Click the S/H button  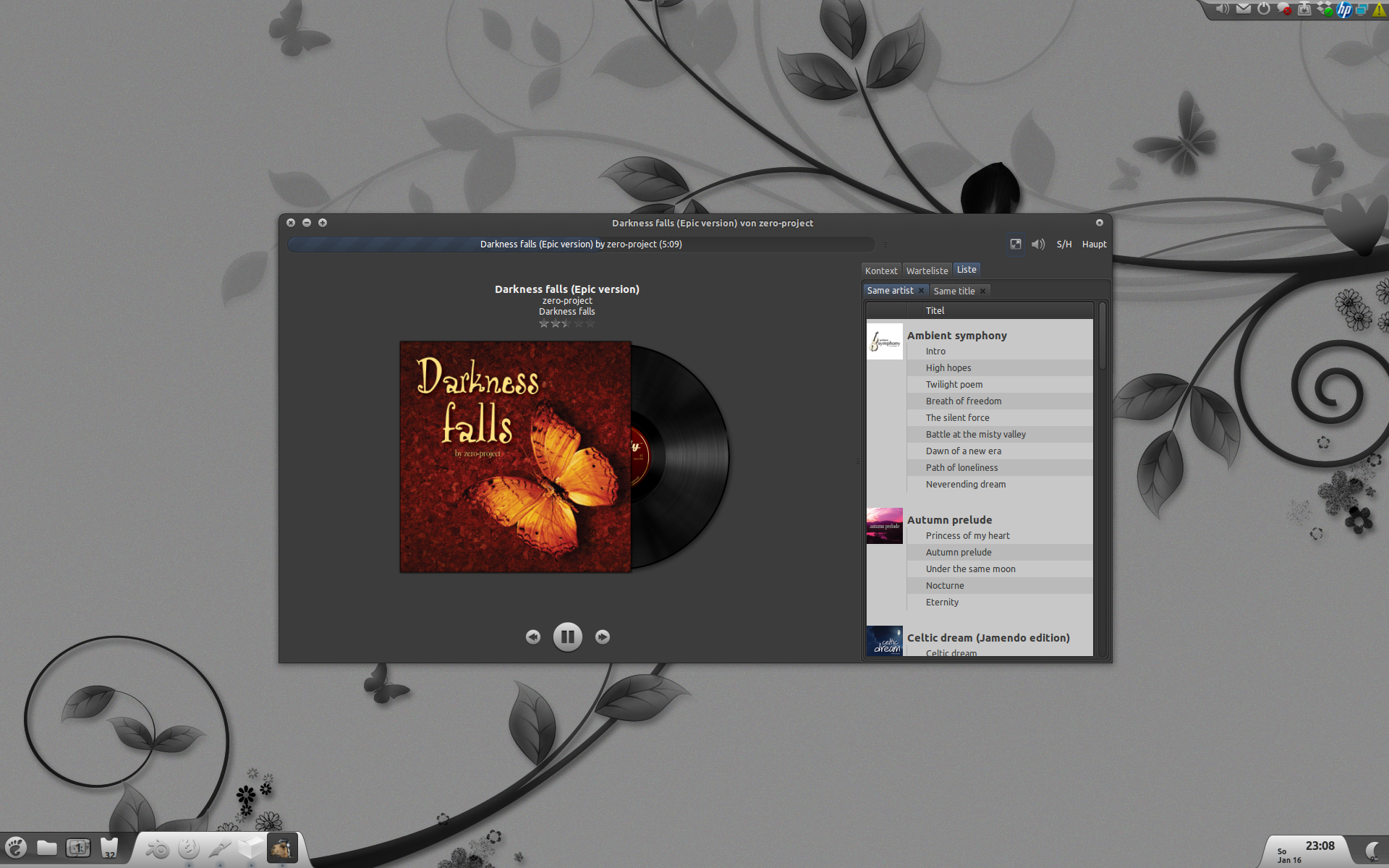pyautogui.click(x=1064, y=244)
